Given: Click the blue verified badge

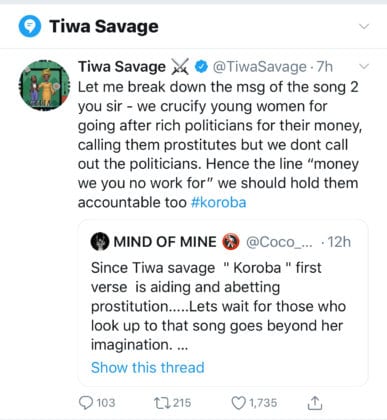Looking at the screenshot, I should pyautogui.click(x=201, y=67).
